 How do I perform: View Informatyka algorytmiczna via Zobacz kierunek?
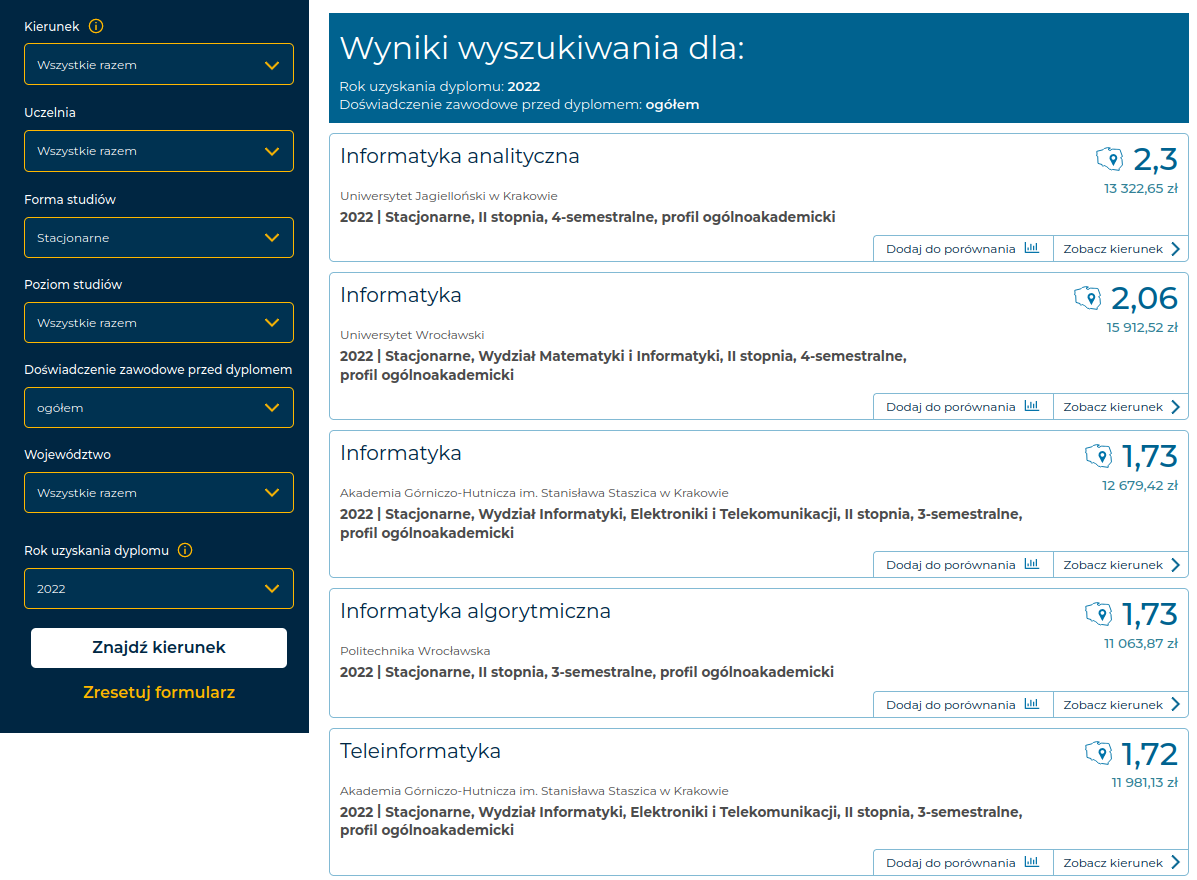coord(1121,705)
